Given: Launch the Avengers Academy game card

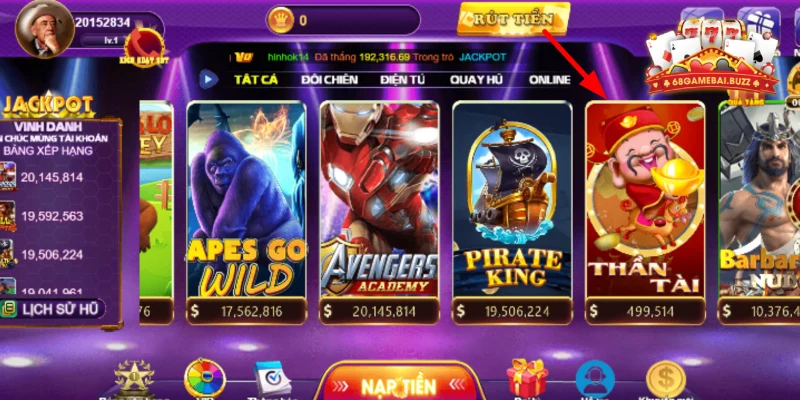Looking at the screenshot, I should tap(379, 212).
